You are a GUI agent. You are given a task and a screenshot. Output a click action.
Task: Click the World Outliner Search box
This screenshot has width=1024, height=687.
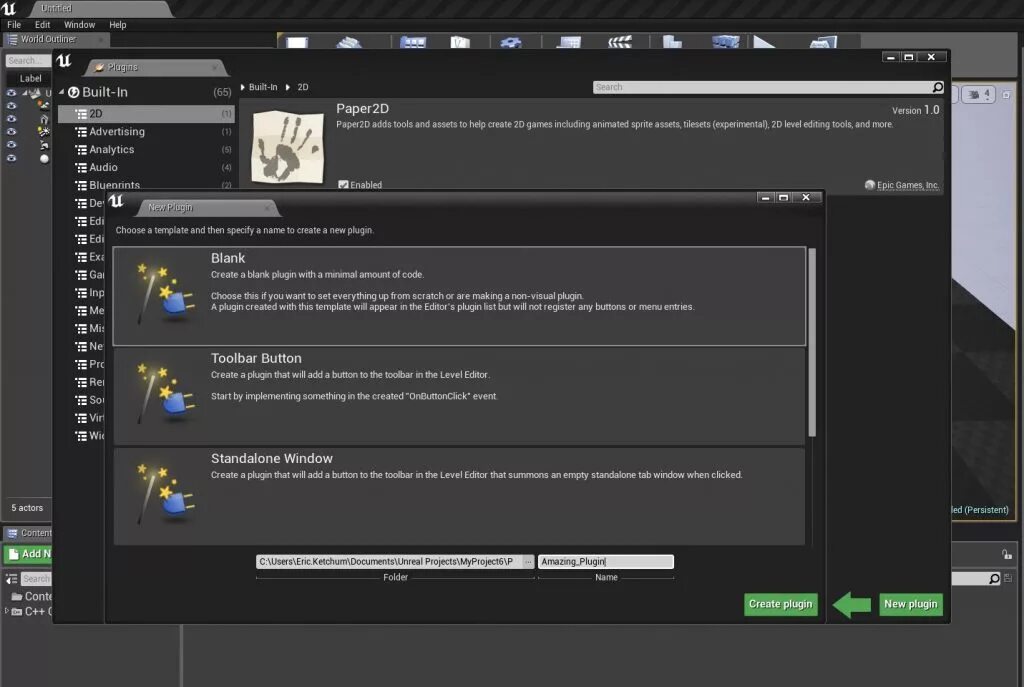28,61
